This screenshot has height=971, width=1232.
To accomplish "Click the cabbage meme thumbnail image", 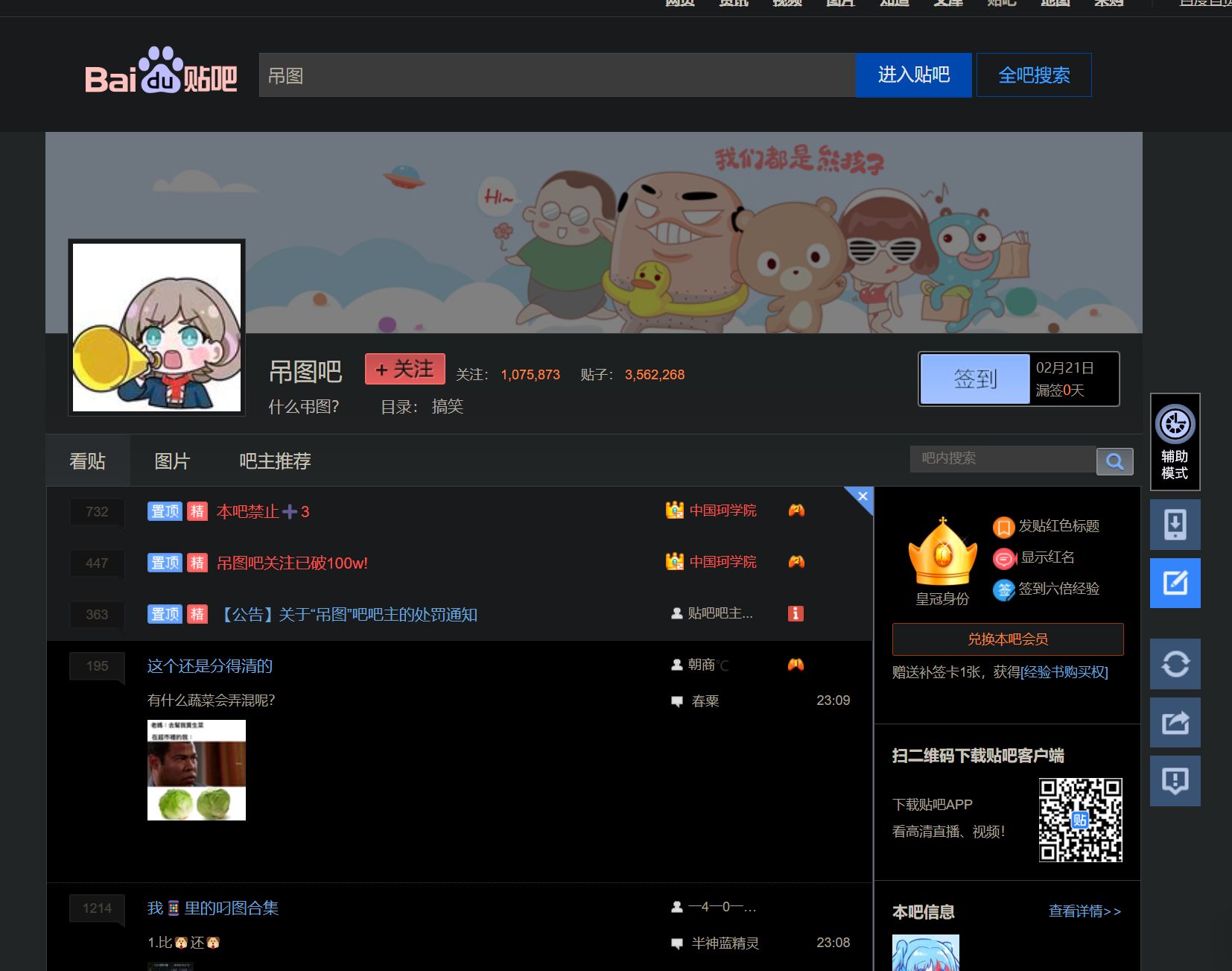I will (x=197, y=770).
